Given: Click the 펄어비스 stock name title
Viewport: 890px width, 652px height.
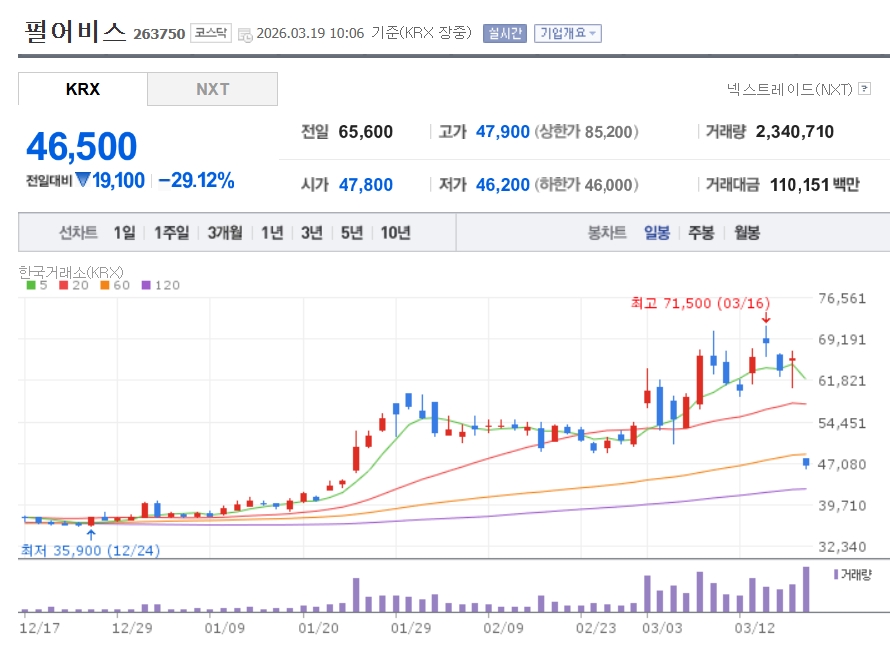Looking at the screenshot, I should 75,32.
